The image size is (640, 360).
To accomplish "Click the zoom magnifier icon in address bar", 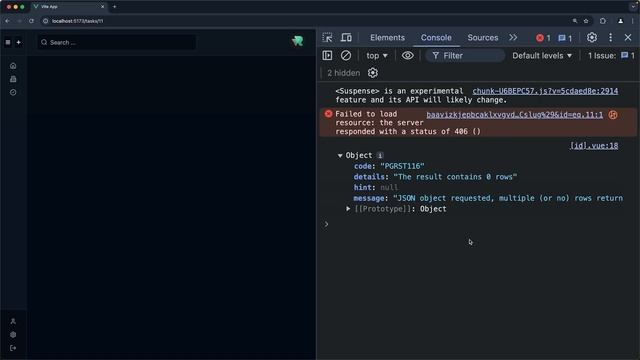I will point(575,21).
